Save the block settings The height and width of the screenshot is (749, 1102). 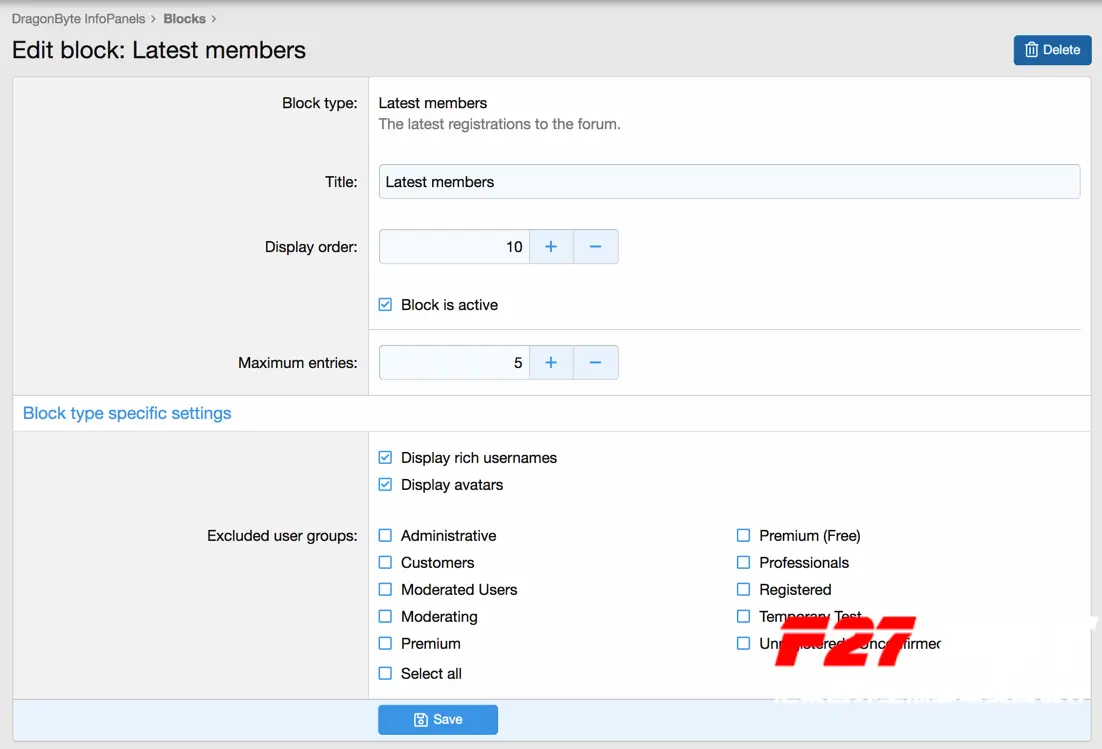(x=438, y=719)
